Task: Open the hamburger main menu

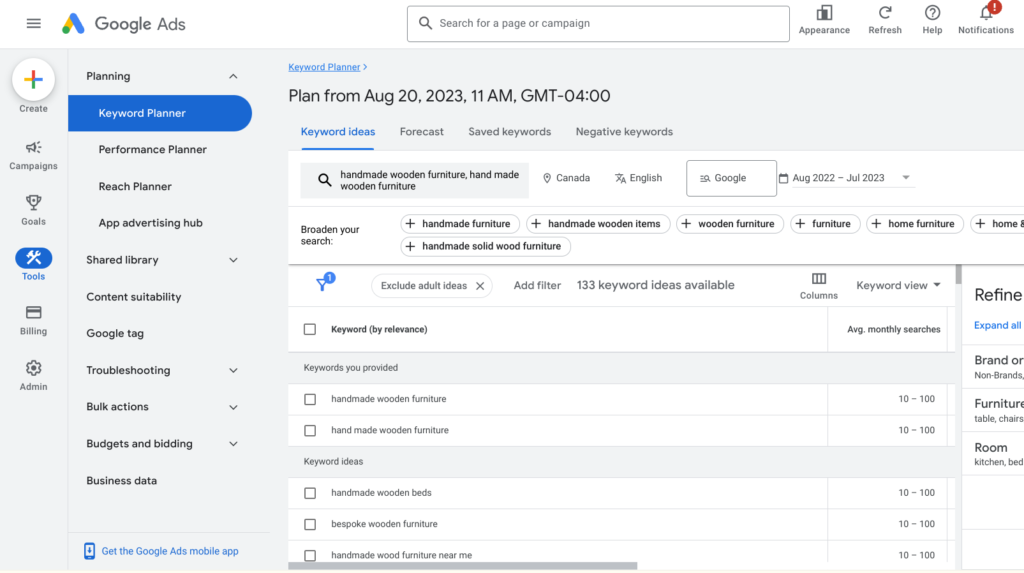Action: 33,24
